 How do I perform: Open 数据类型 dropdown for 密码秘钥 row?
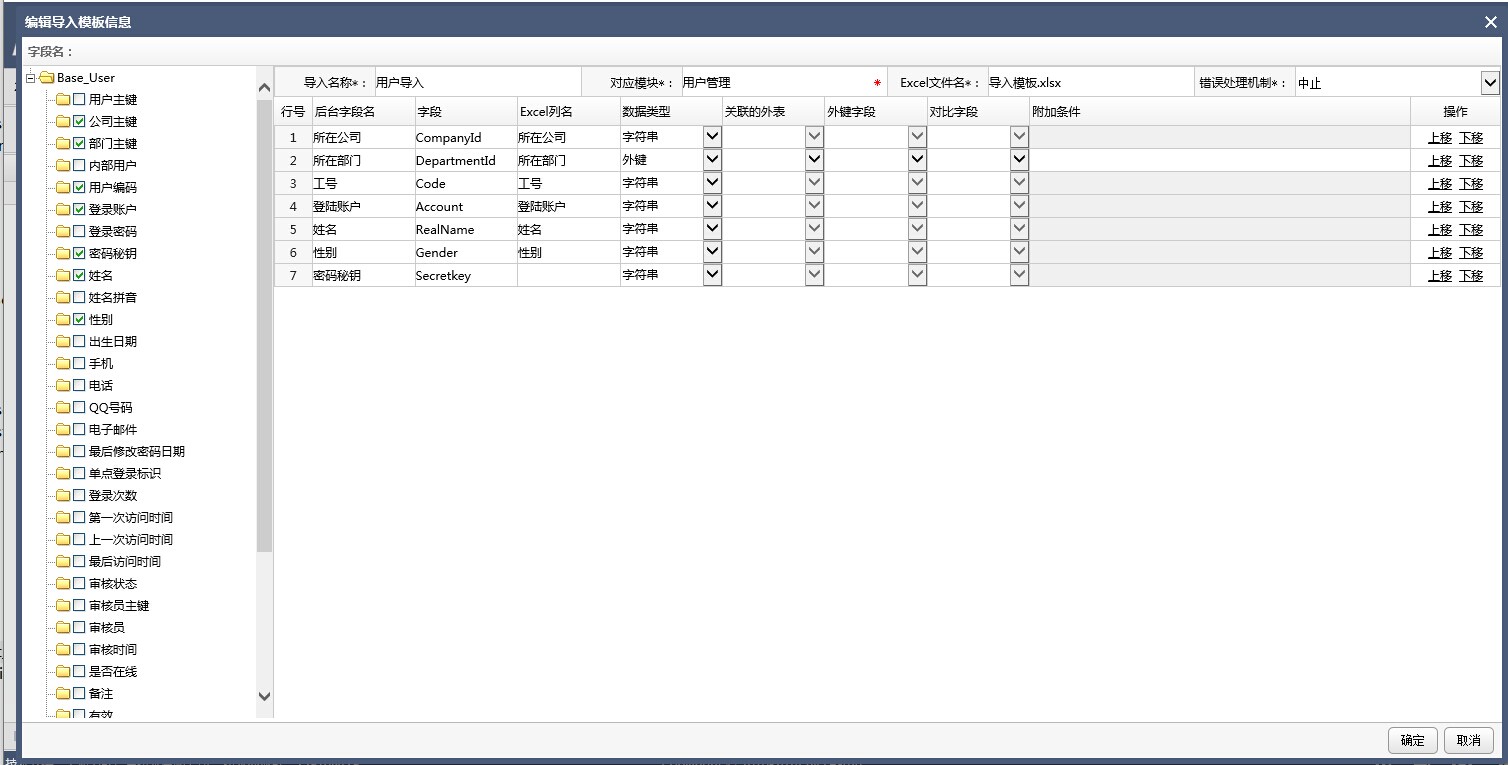712,275
